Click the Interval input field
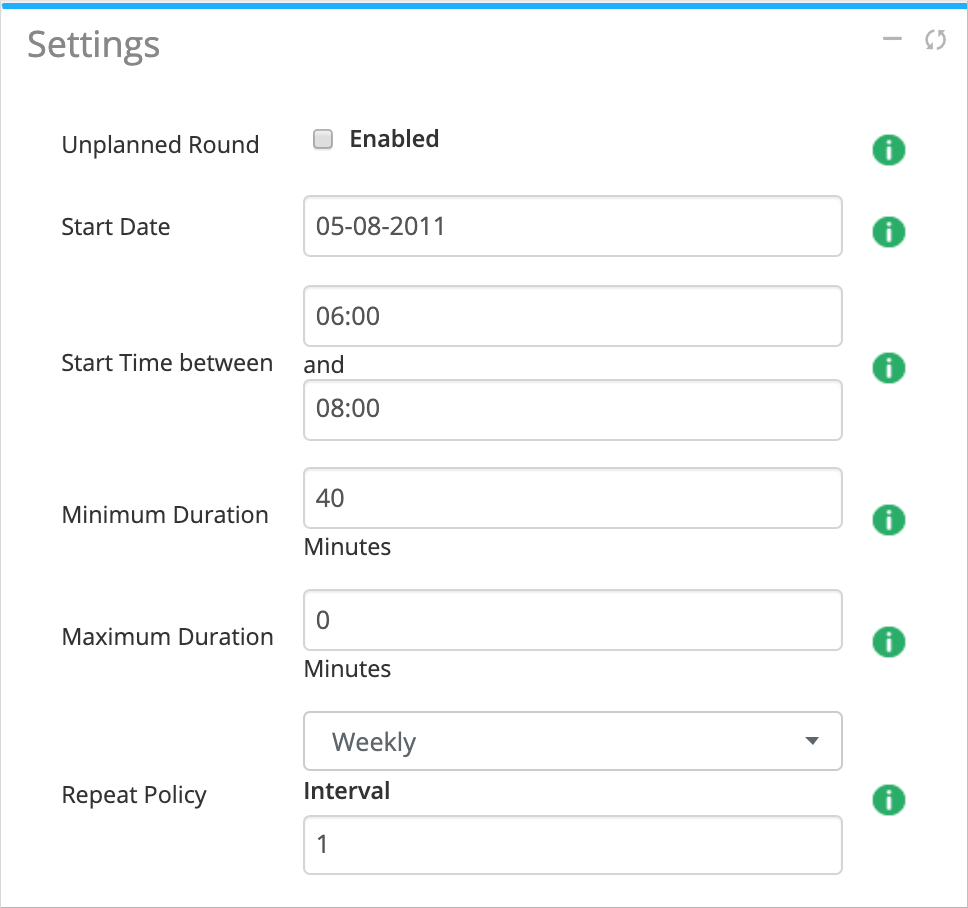This screenshot has height=908, width=968. (x=572, y=845)
